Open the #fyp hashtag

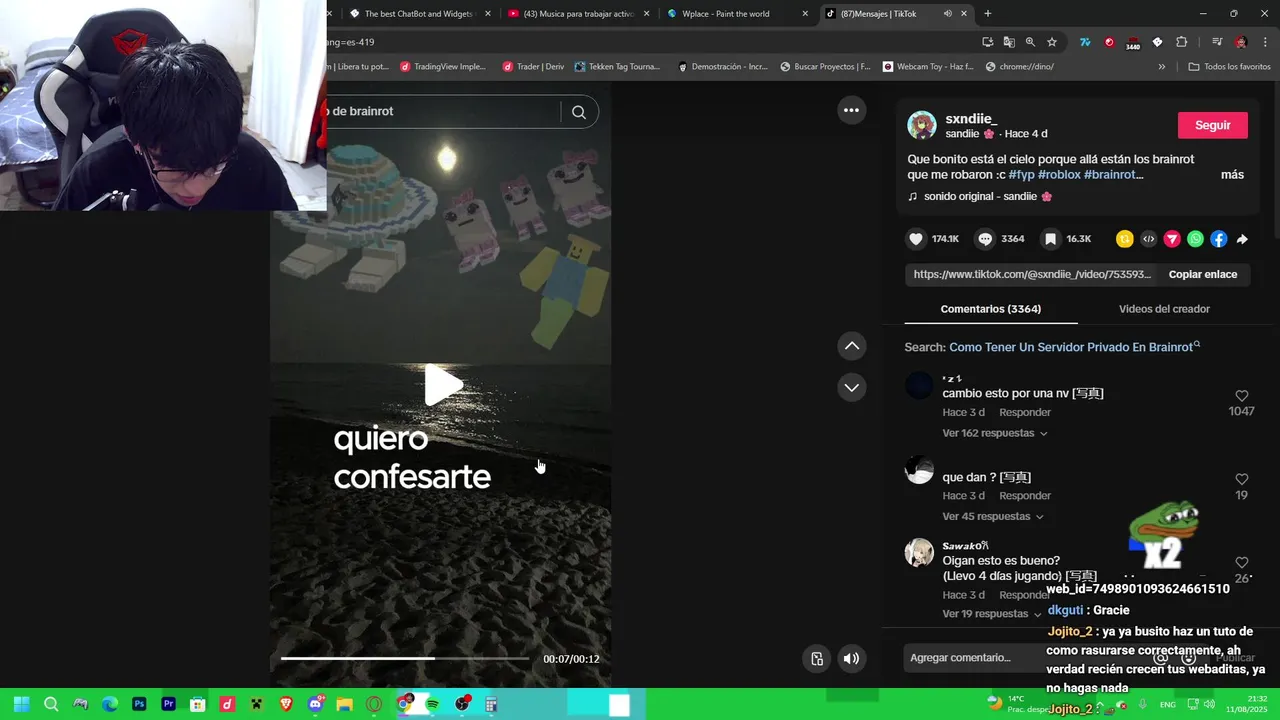coord(1021,174)
